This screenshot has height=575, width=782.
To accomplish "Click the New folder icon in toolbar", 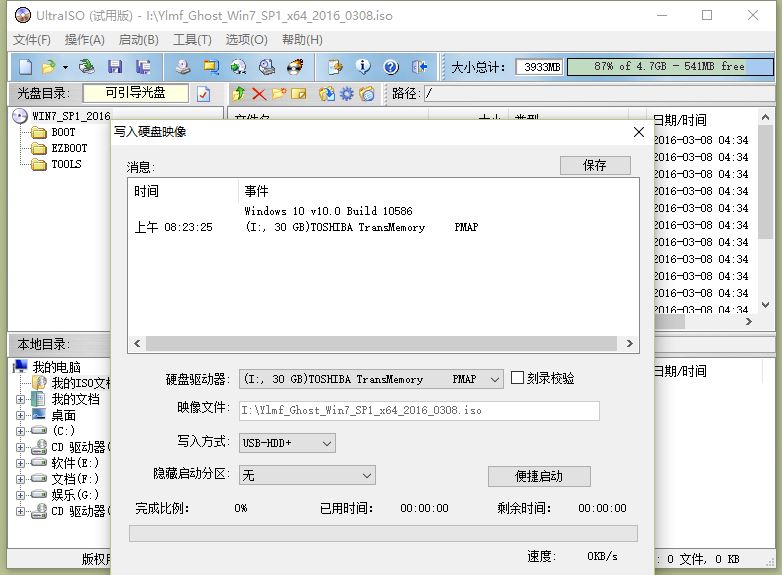I will coord(279,93).
